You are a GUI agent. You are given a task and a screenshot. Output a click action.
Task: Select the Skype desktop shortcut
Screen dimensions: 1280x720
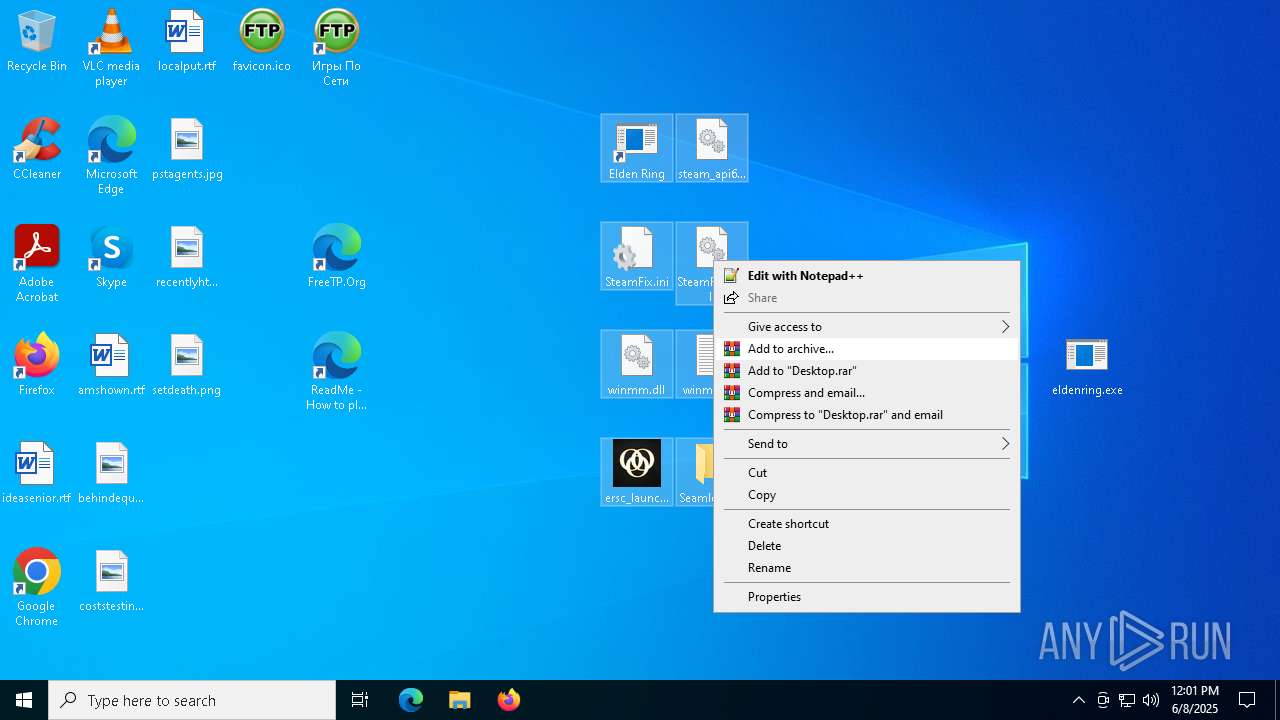[111, 258]
